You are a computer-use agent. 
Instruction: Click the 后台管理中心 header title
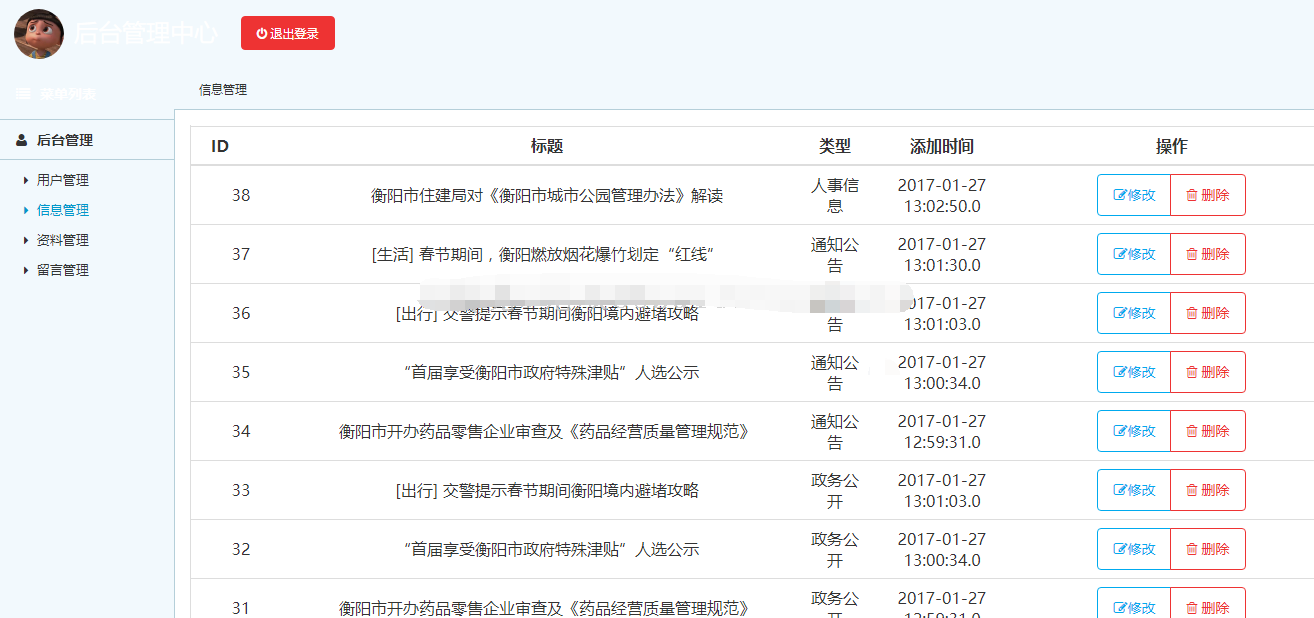146,33
